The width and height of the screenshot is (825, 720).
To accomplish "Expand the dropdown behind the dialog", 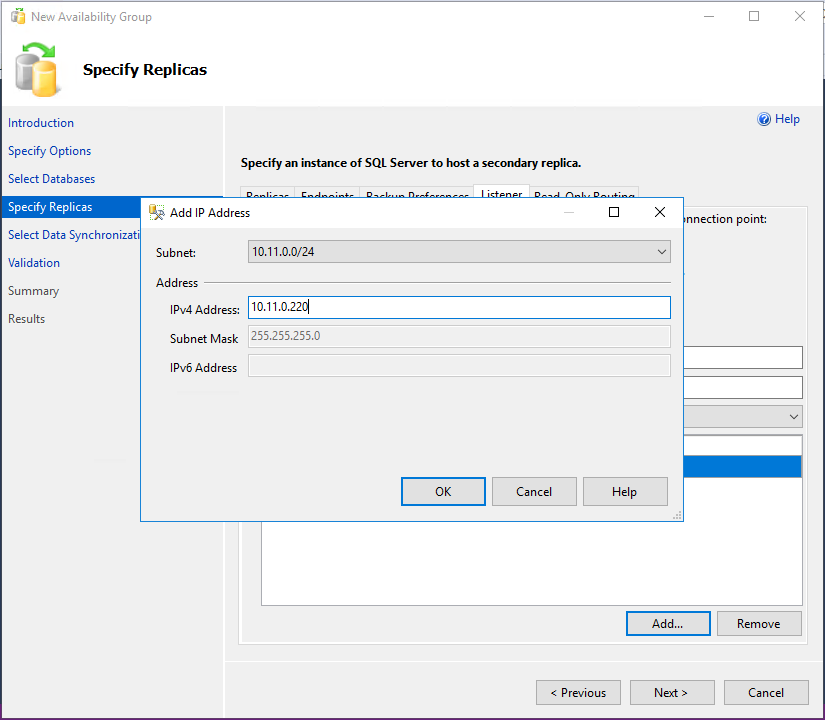I will (794, 417).
